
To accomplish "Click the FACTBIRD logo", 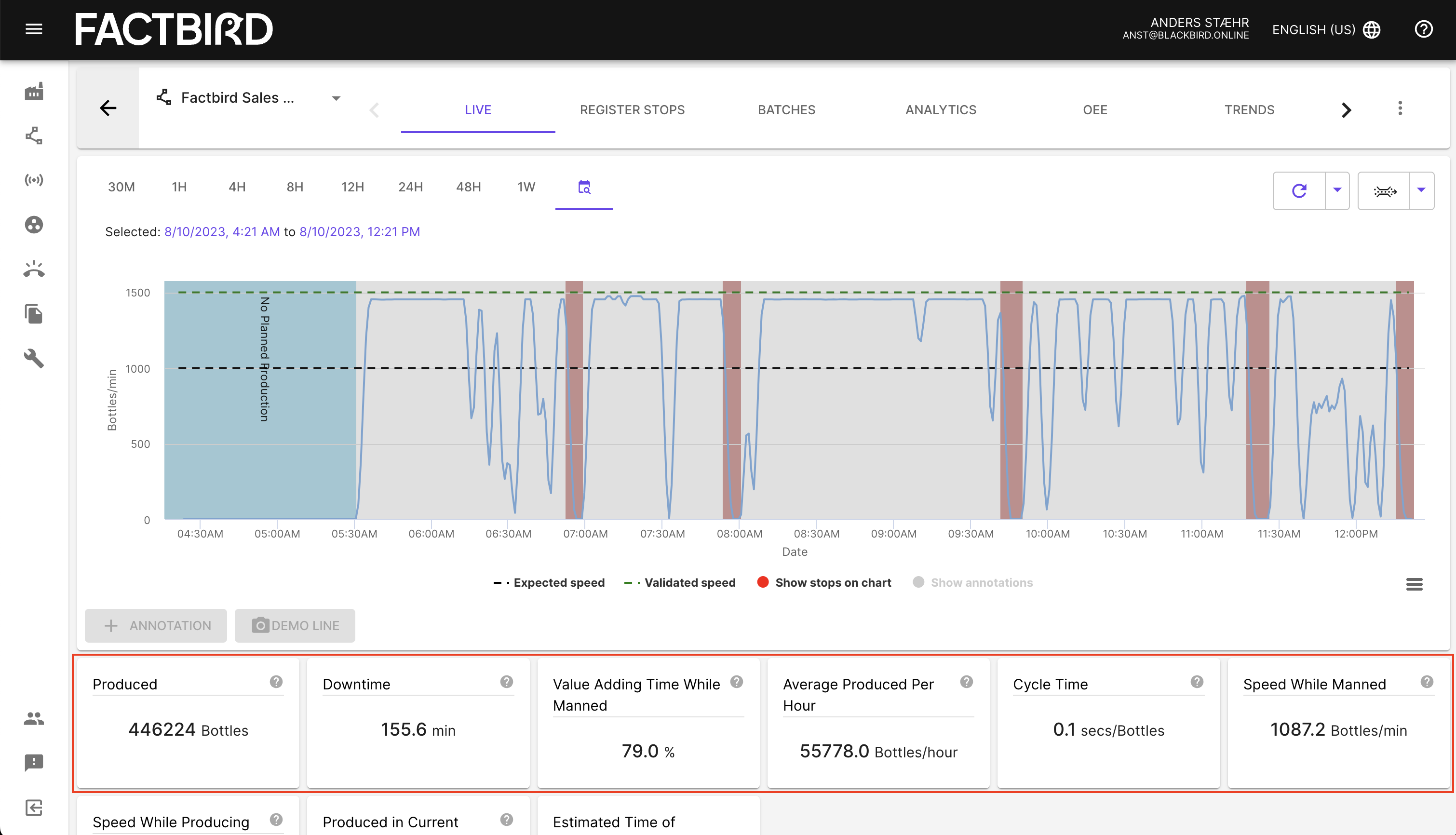I will point(174,29).
